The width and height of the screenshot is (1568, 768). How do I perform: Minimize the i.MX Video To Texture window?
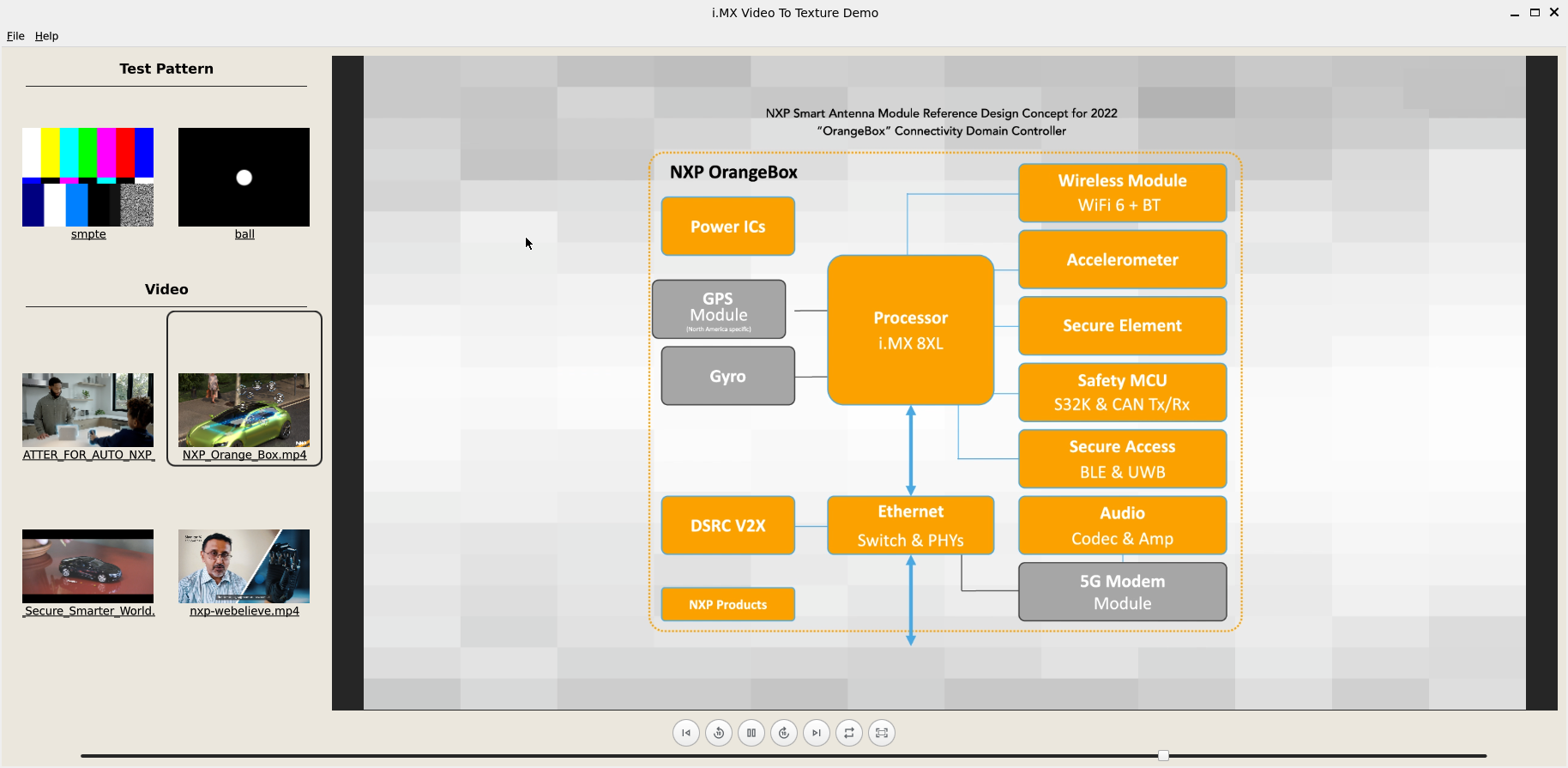point(1515,13)
